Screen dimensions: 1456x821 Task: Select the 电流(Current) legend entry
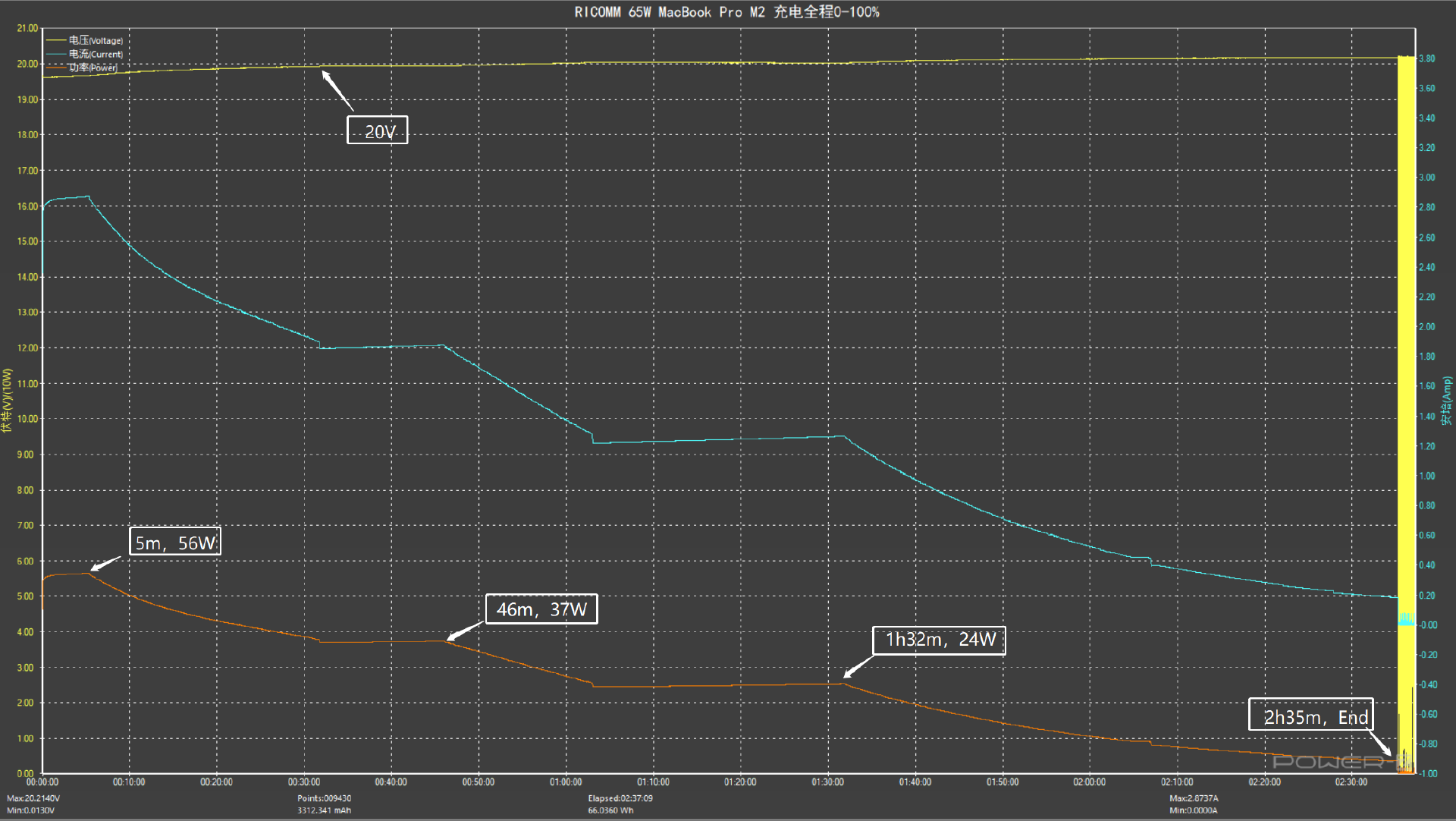pos(96,54)
